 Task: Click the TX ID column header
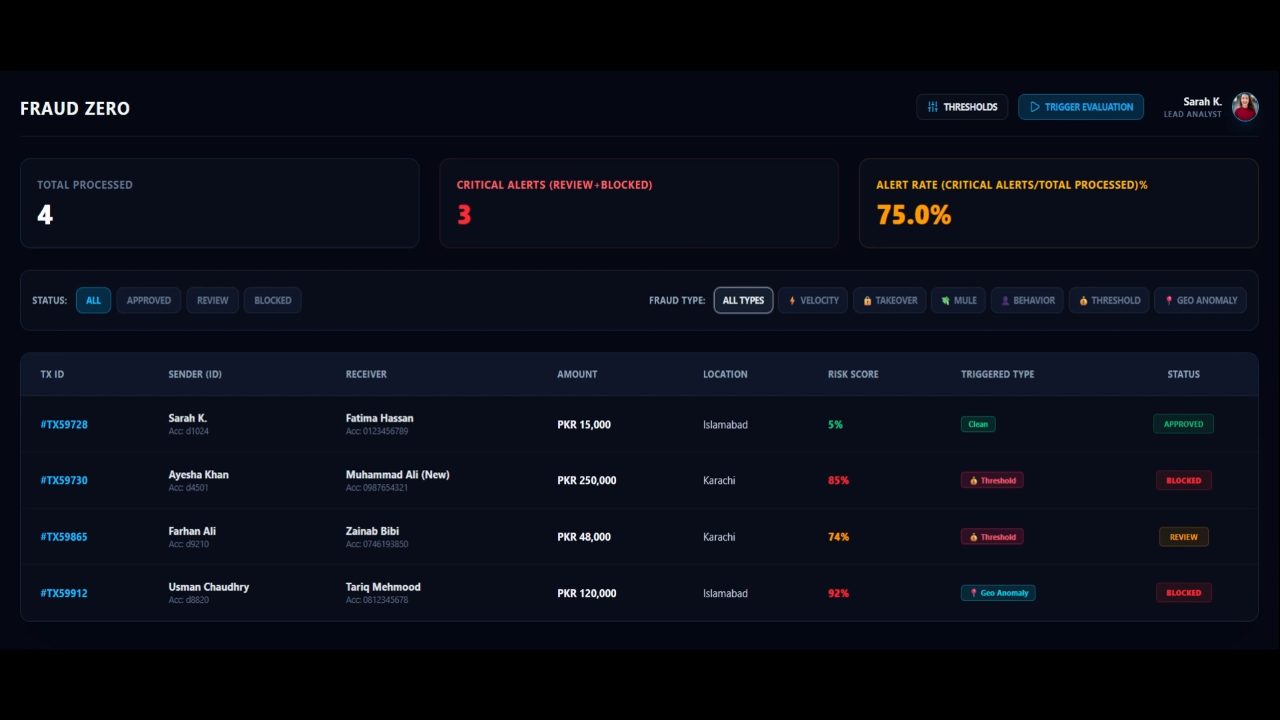52,374
